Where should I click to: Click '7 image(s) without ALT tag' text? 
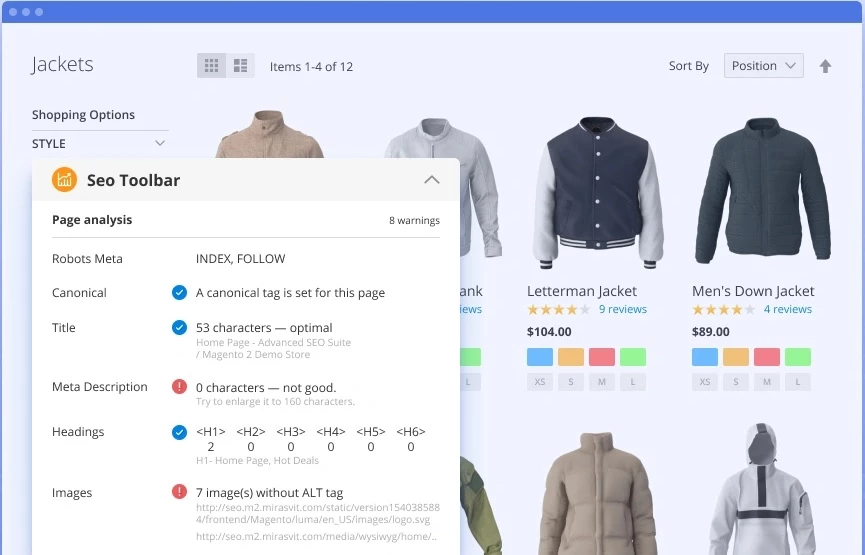(x=269, y=493)
